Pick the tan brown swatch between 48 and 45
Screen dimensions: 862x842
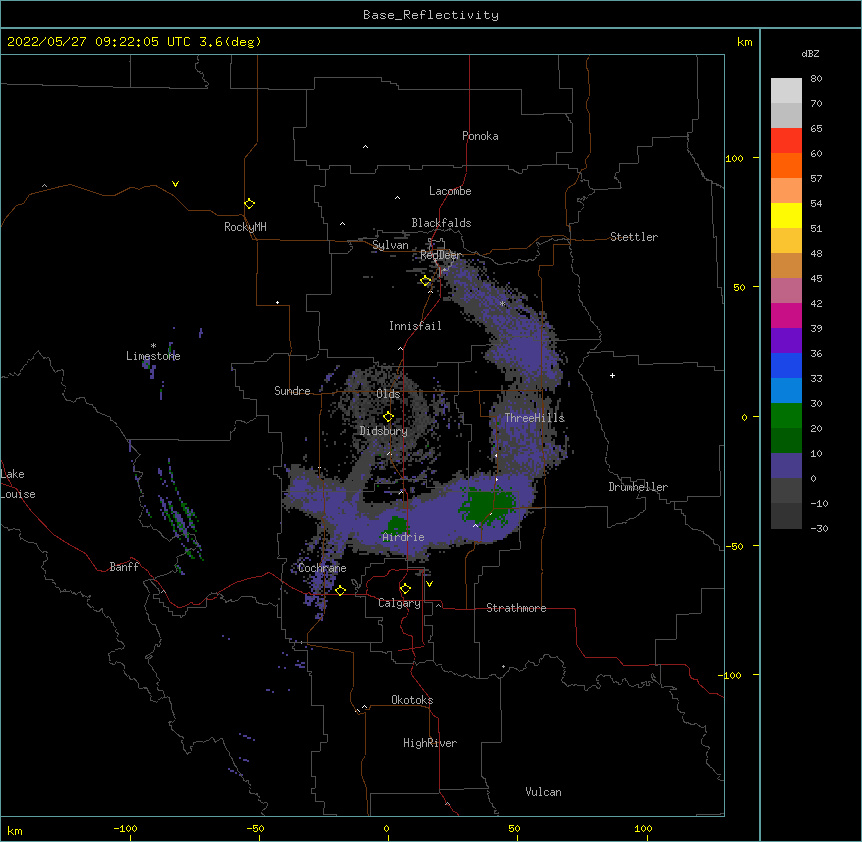point(786,265)
